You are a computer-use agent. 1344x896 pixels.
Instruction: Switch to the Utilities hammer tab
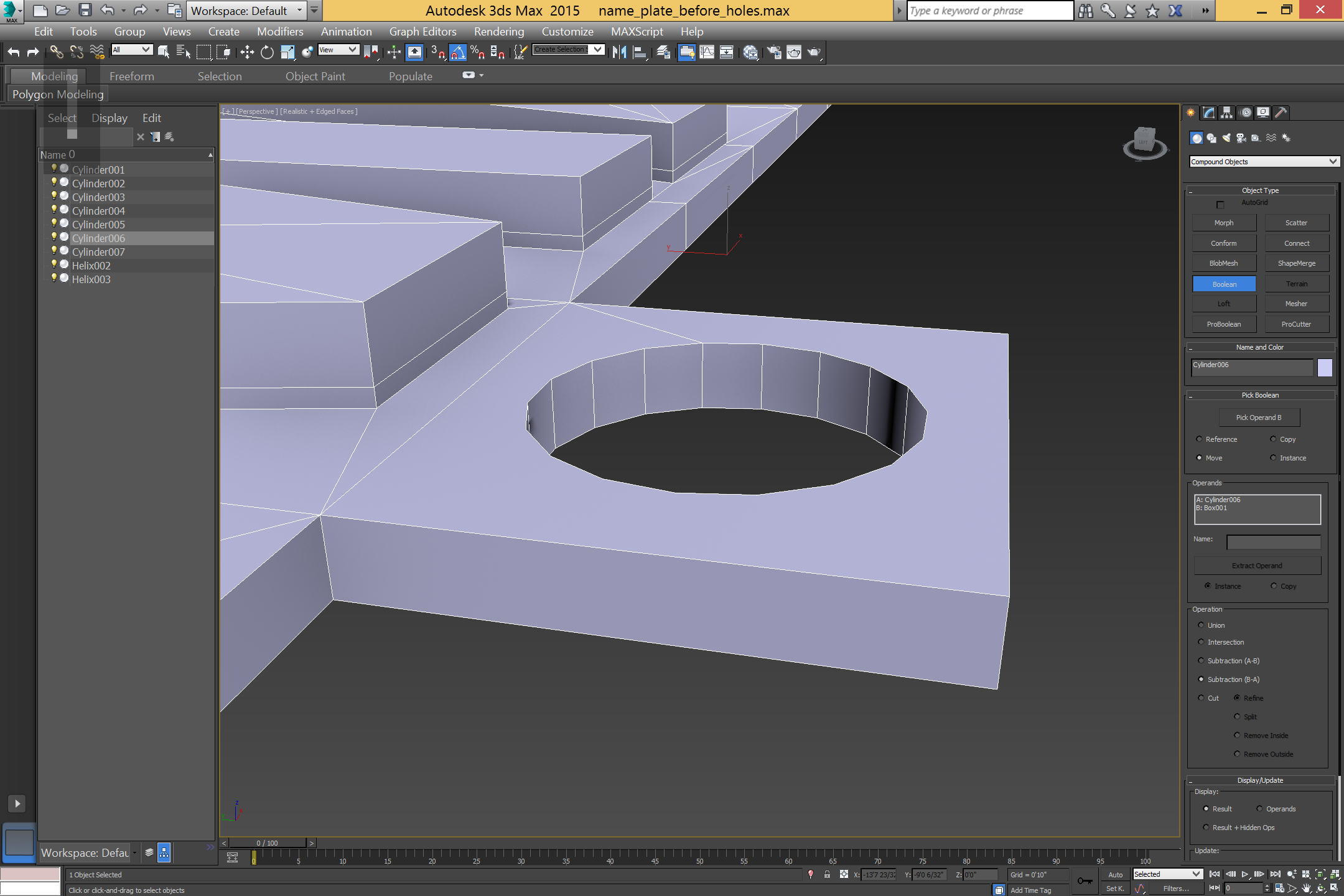click(x=1281, y=113)
